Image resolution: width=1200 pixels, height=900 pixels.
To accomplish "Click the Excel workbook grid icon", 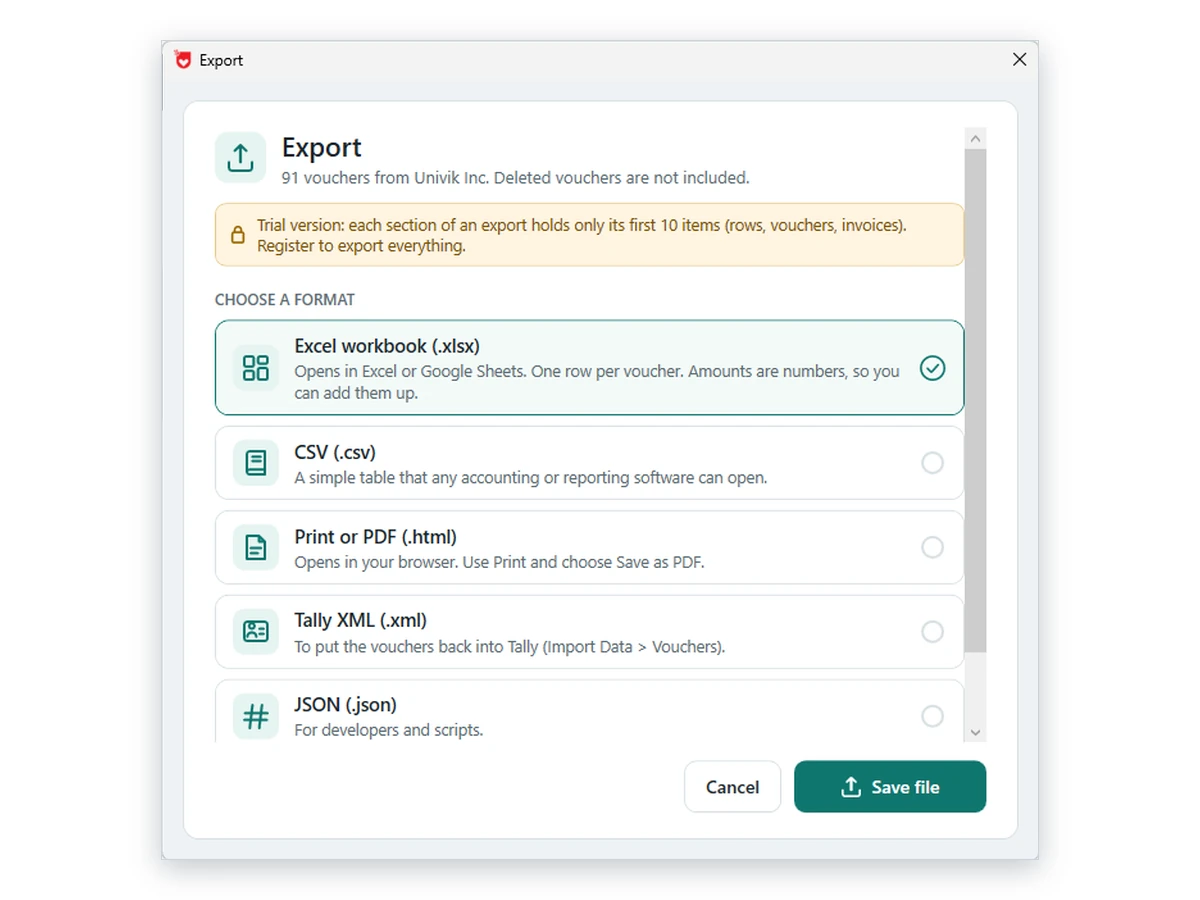I will tap(256, 368).
